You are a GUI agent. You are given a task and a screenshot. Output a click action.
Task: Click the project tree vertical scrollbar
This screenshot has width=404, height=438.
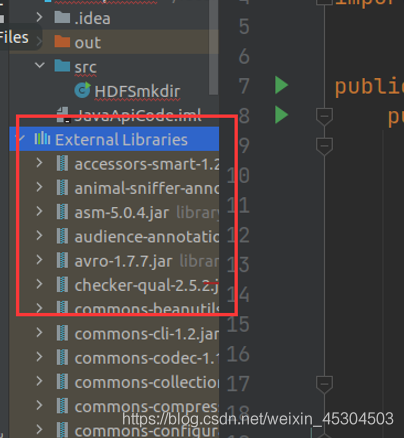pyautogui.click(x=214, y=47)
